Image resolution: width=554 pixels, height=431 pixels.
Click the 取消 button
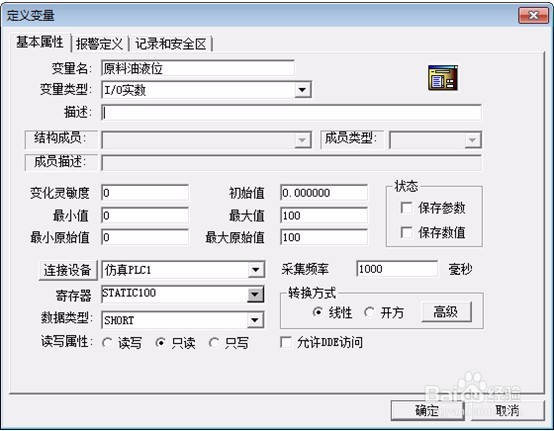(507, 411)
